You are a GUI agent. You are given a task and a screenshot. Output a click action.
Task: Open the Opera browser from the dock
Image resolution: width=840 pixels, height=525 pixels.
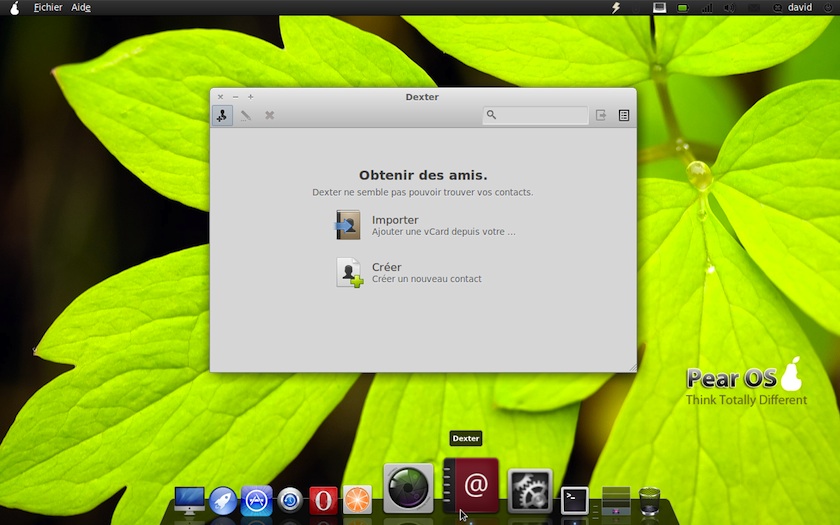(323, 499)
